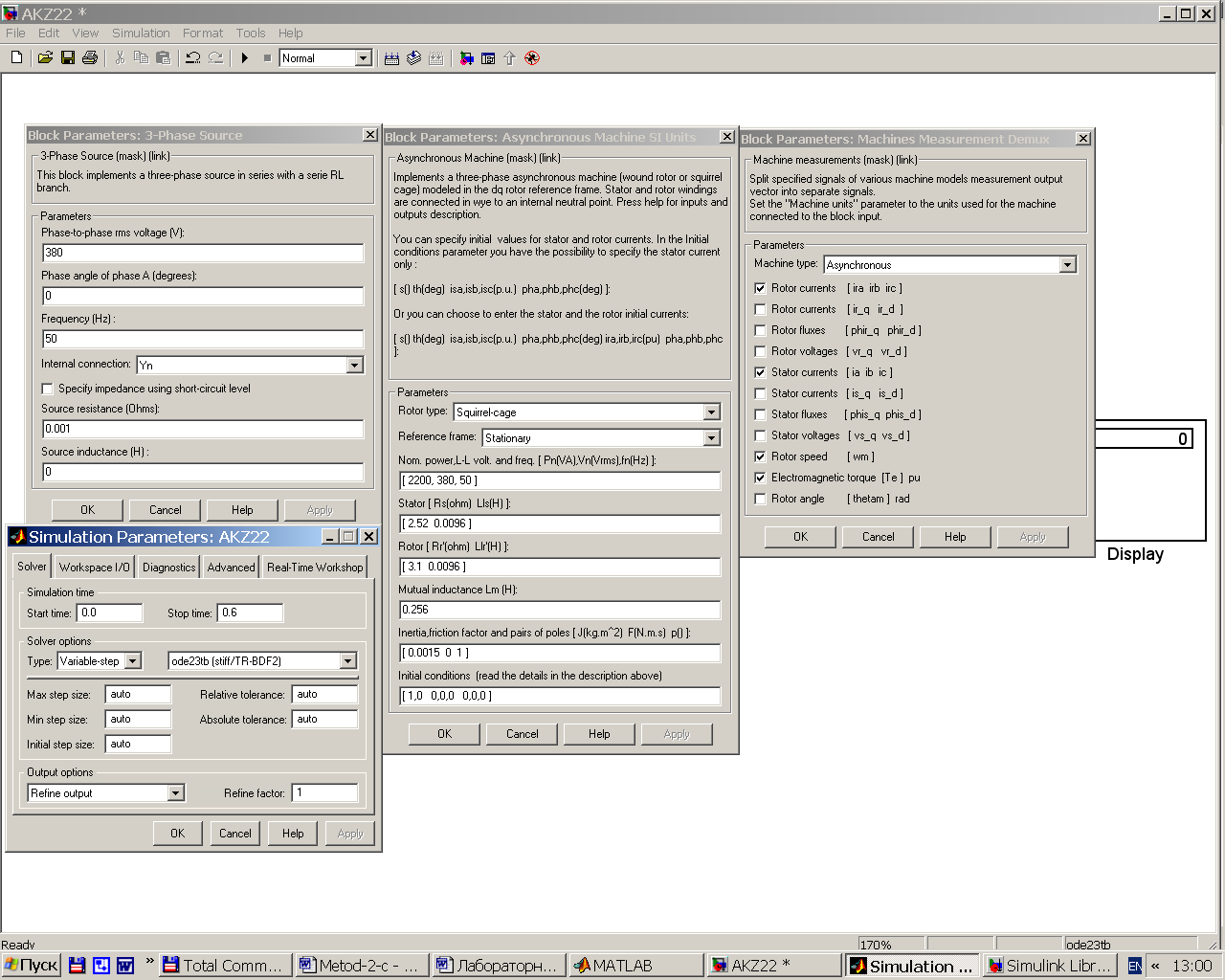Enable the Stator voltages checkbox
The width and height of the screenshot is (1225, 980).
[760, 435]
